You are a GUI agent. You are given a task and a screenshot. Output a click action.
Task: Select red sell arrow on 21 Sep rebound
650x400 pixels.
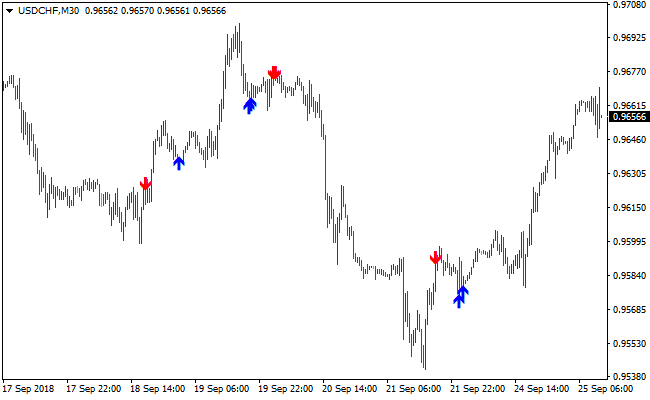tap(435, 257)
